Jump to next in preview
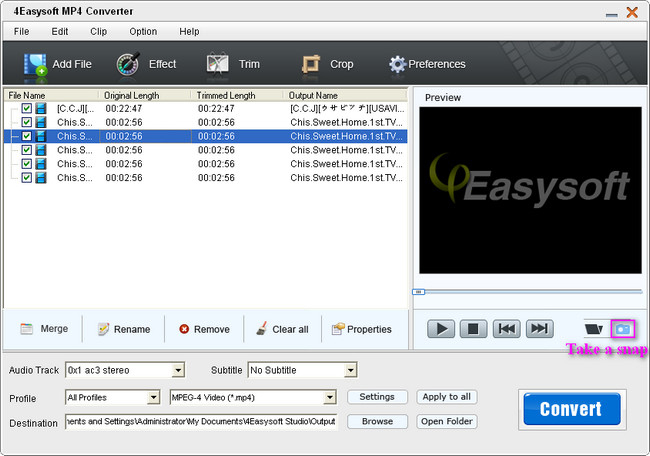This screenshot has height=456, width=650. (539, 329)
